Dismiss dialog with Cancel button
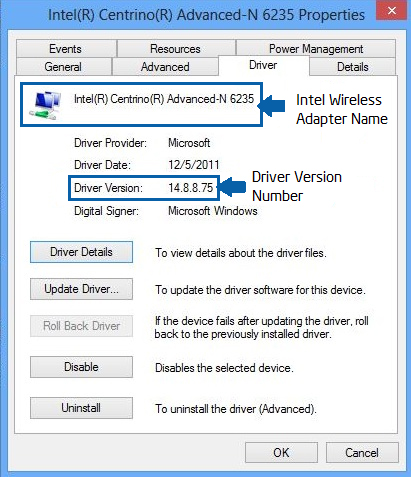Image resolution: width=411 pixels, height=477 pixels. (362, 453)
